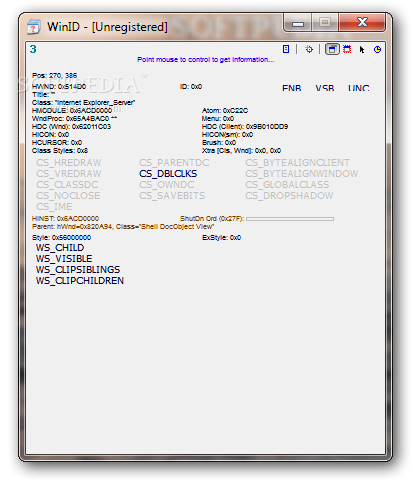Click the CS_GLOBALCLASS style flag
Viewport: 413px width, 482px height.
click(x=287, y=185)
